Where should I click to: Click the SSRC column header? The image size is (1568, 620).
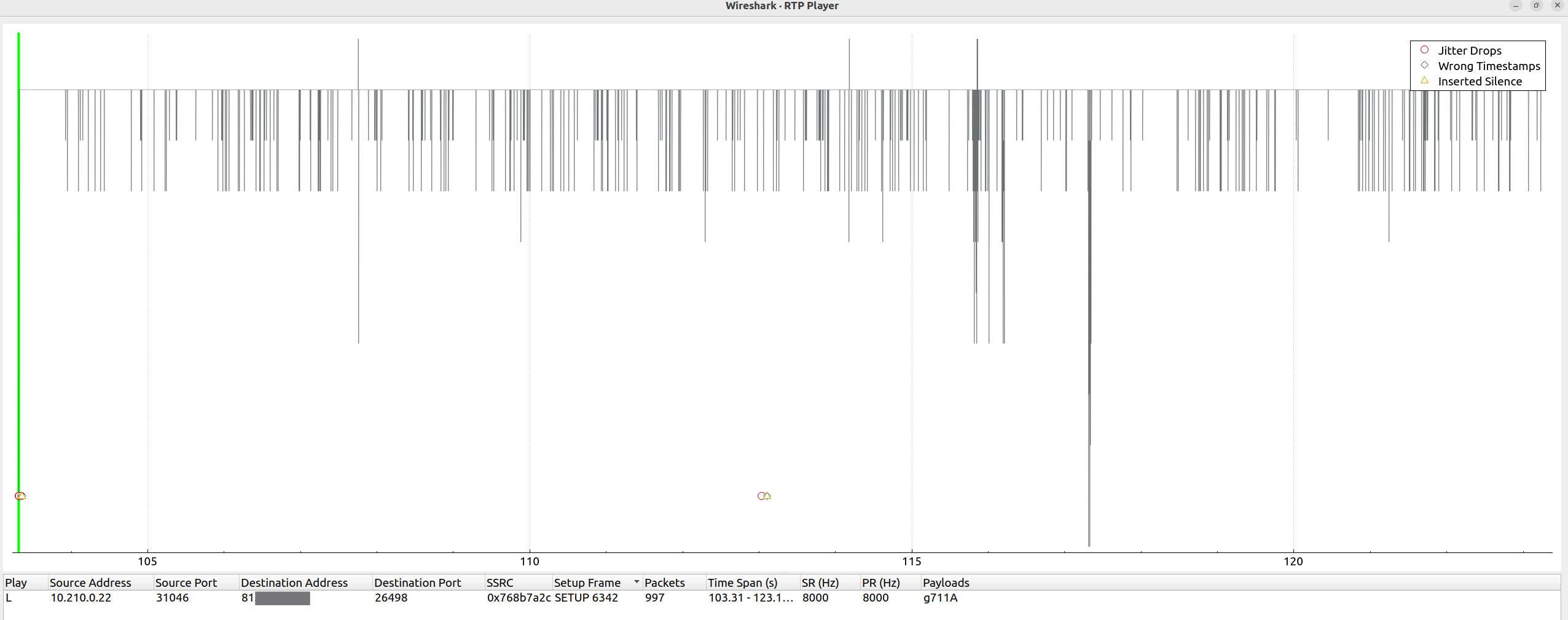pyautogui.click(x=500, y=583)
